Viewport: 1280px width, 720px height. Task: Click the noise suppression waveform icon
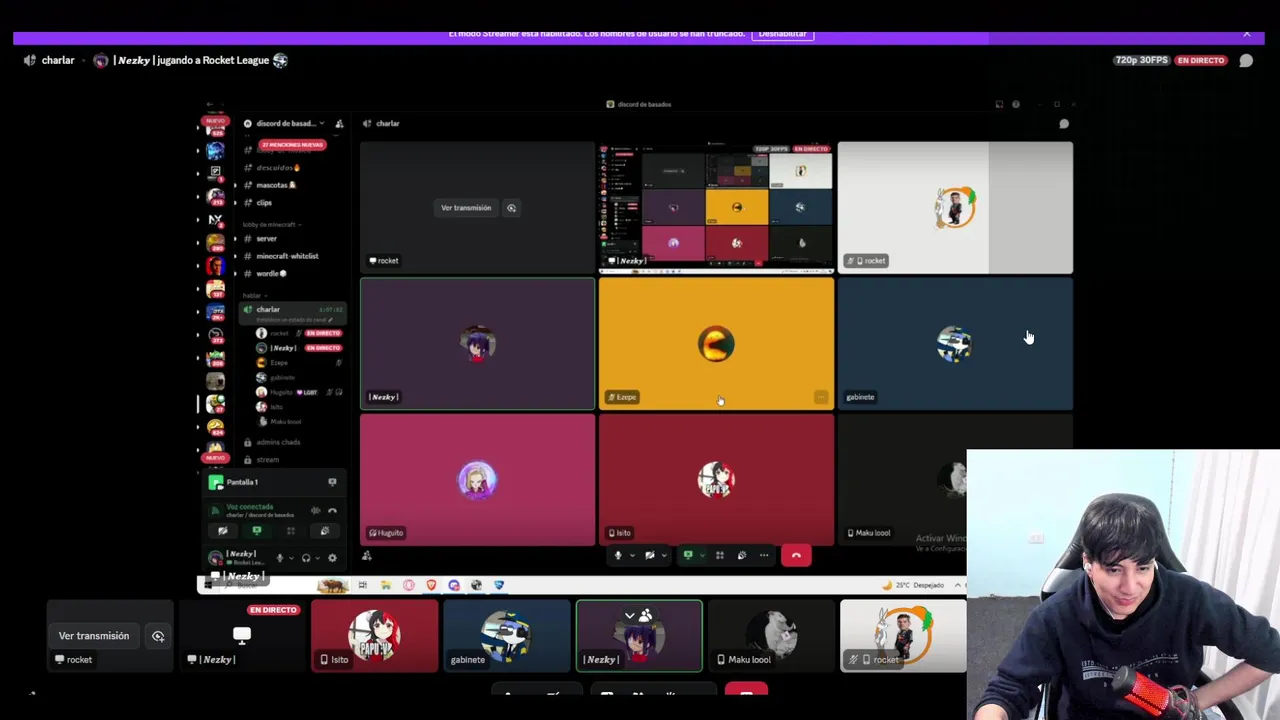coord(316,510)
